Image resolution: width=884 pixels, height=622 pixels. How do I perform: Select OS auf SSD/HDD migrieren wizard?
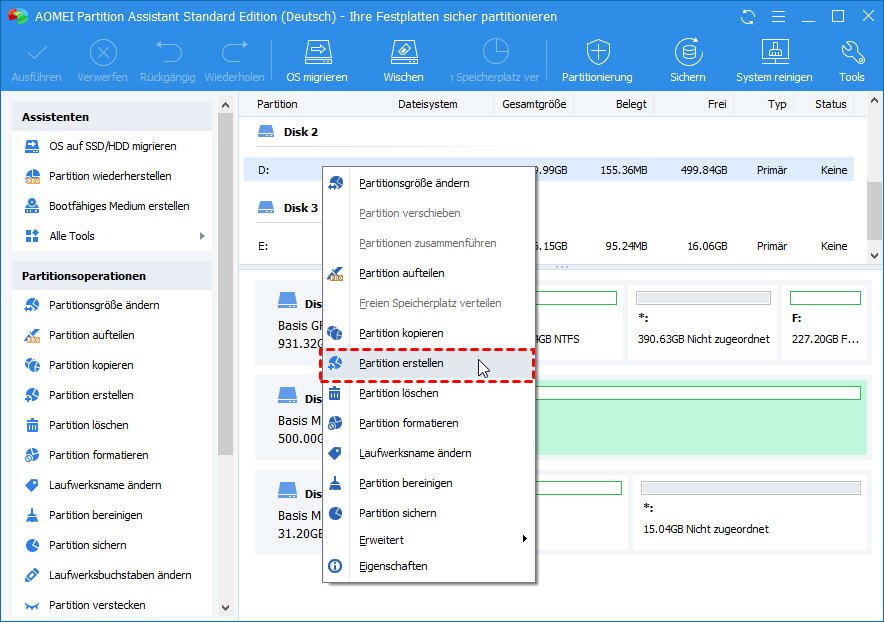[x=112, y=146]
